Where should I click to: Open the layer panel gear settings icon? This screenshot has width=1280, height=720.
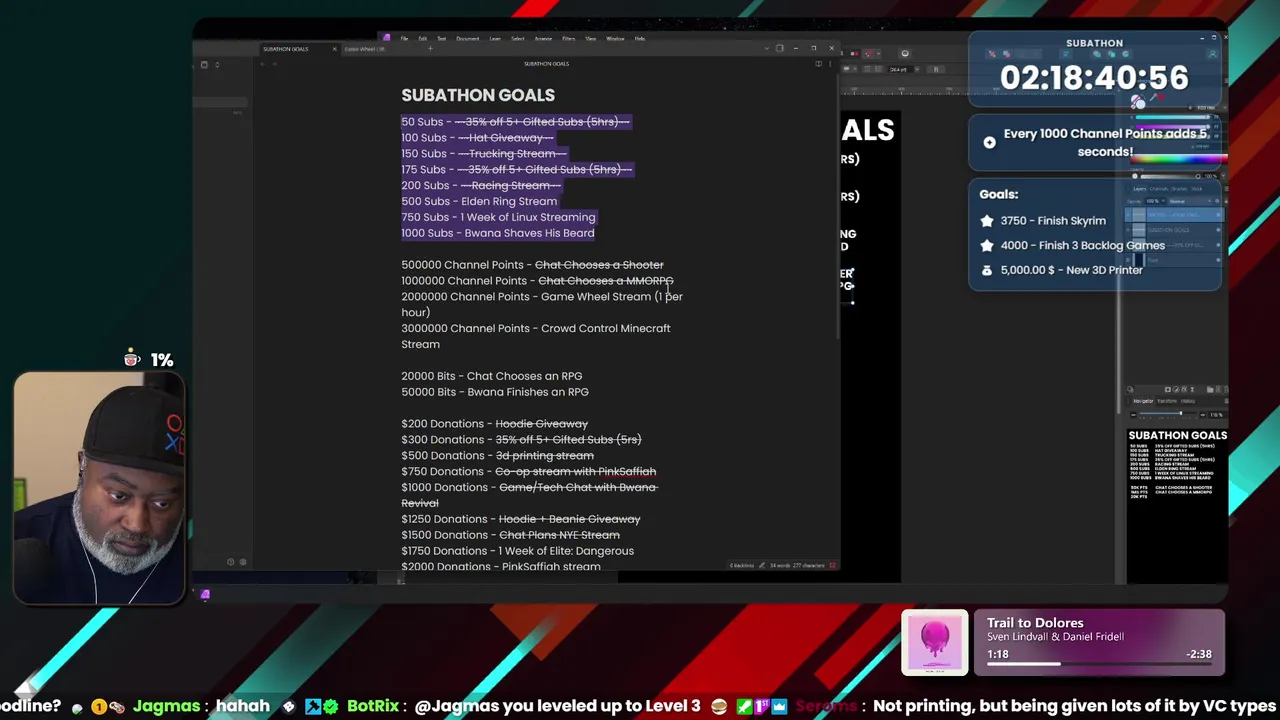tap(1217, 201)
